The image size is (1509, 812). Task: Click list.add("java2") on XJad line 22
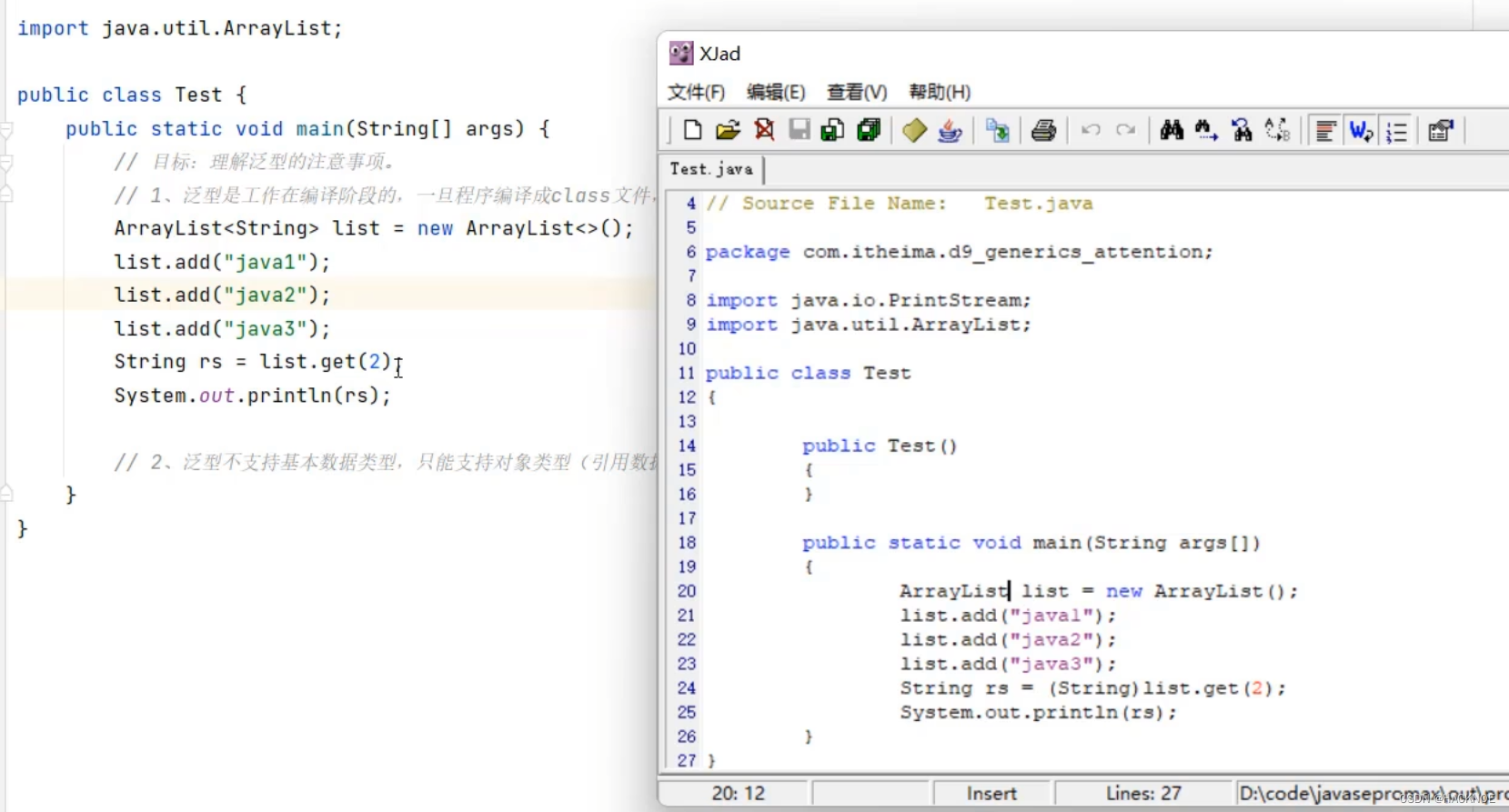pos(1008,640)
